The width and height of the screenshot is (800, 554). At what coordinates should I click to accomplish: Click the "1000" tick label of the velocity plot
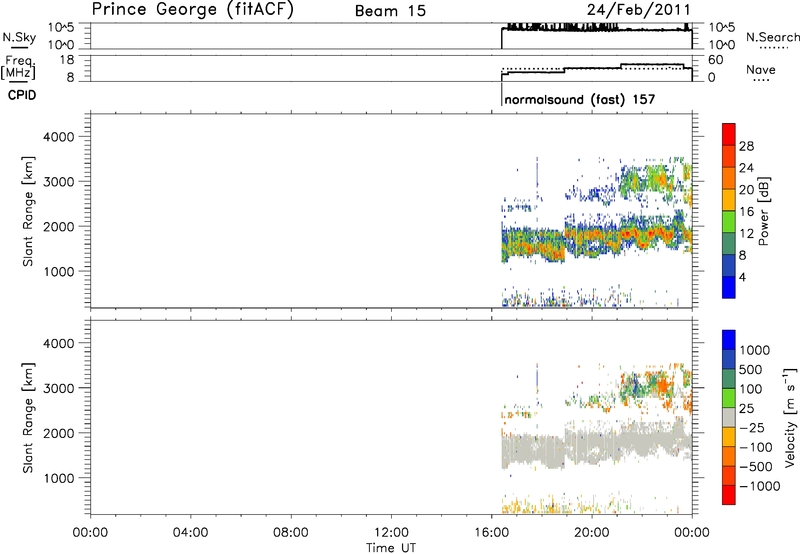(x=59, y=478)
